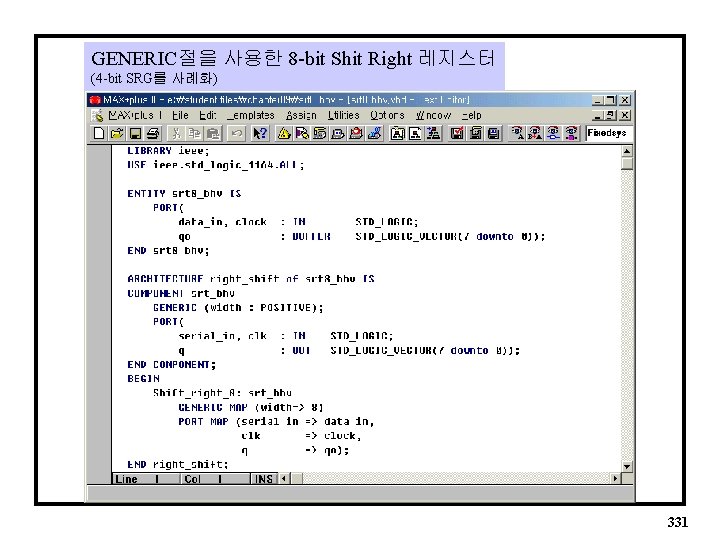Open the Fixedsys font name box
Screen dimensions: 720x540
coord(609,133)
